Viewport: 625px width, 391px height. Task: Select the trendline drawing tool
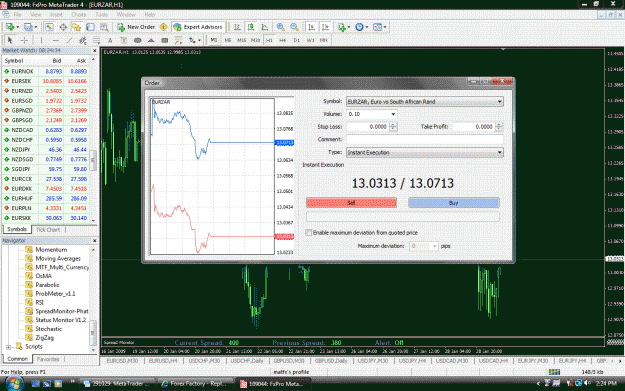pyautogui.click(x=69, y=40)
